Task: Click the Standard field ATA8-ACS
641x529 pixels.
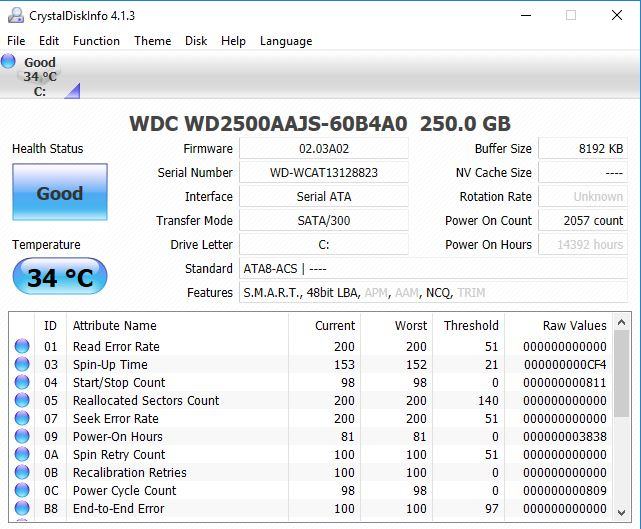Action: (x=433, y=269)
